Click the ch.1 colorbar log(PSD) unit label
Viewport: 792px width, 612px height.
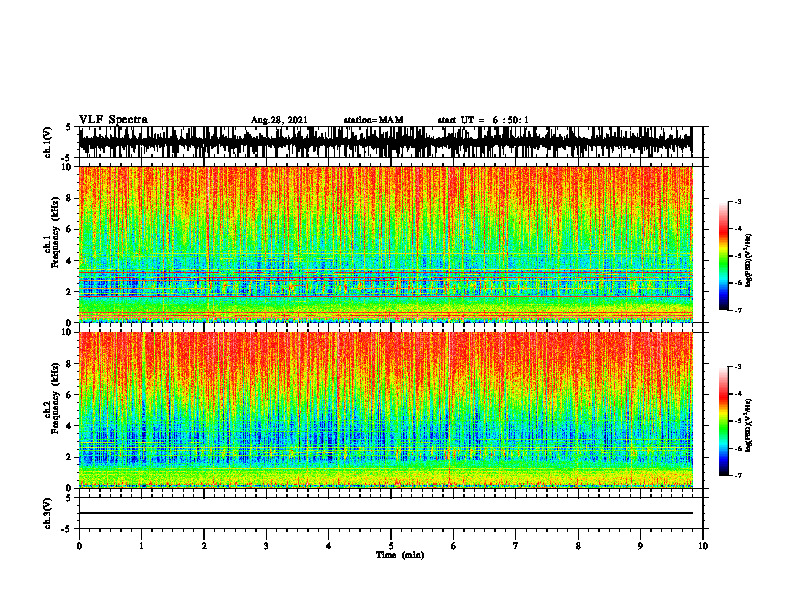748,261
